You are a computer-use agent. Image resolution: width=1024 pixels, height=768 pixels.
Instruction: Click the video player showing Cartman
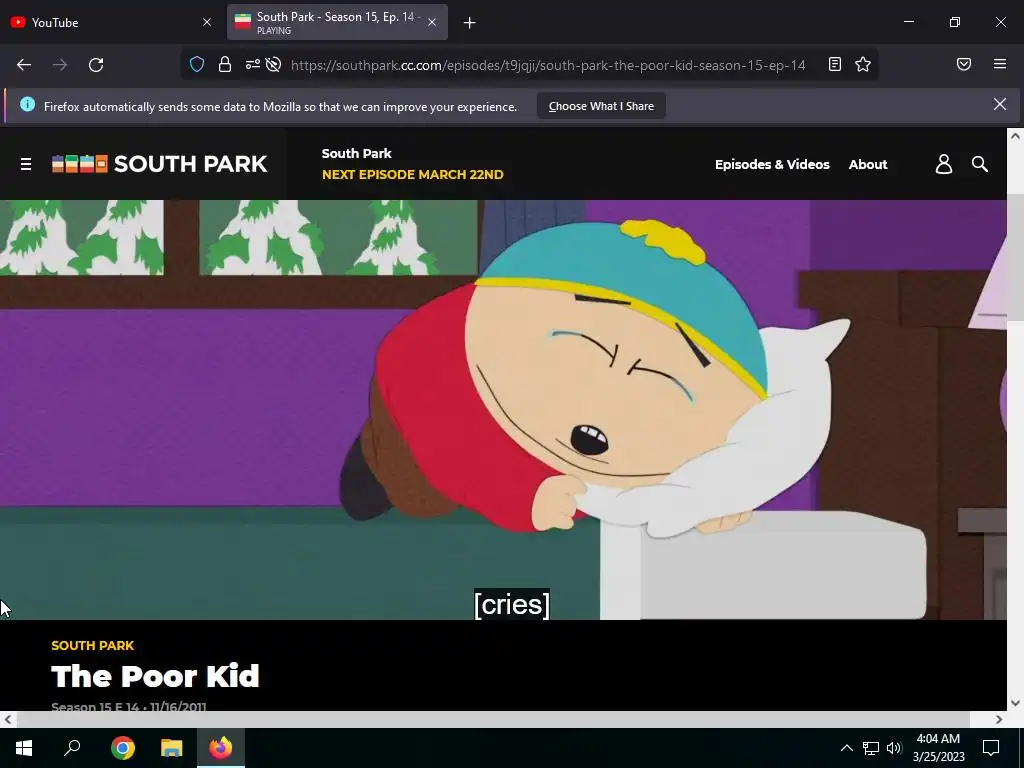point(503,409)
